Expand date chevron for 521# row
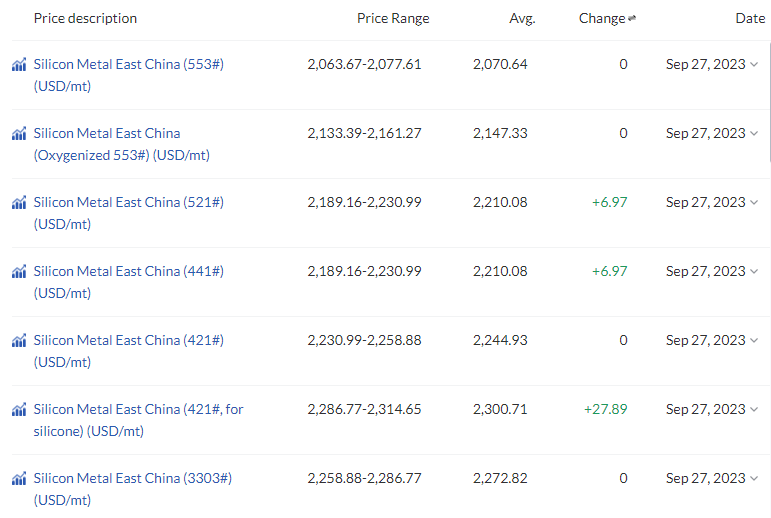Viewport: 771px width, 518px height. [754, 202]
